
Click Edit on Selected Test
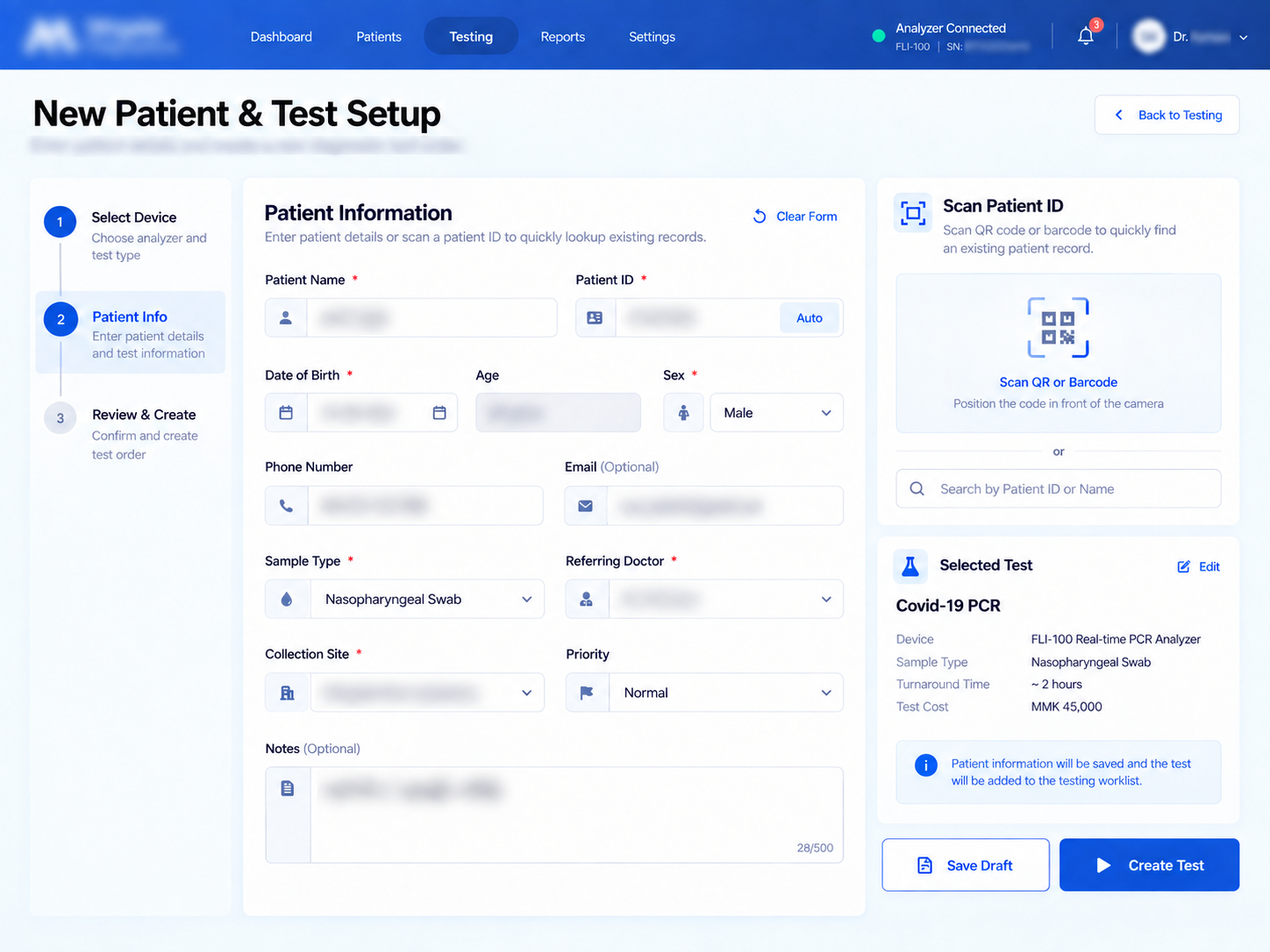tap(1199, 567)
